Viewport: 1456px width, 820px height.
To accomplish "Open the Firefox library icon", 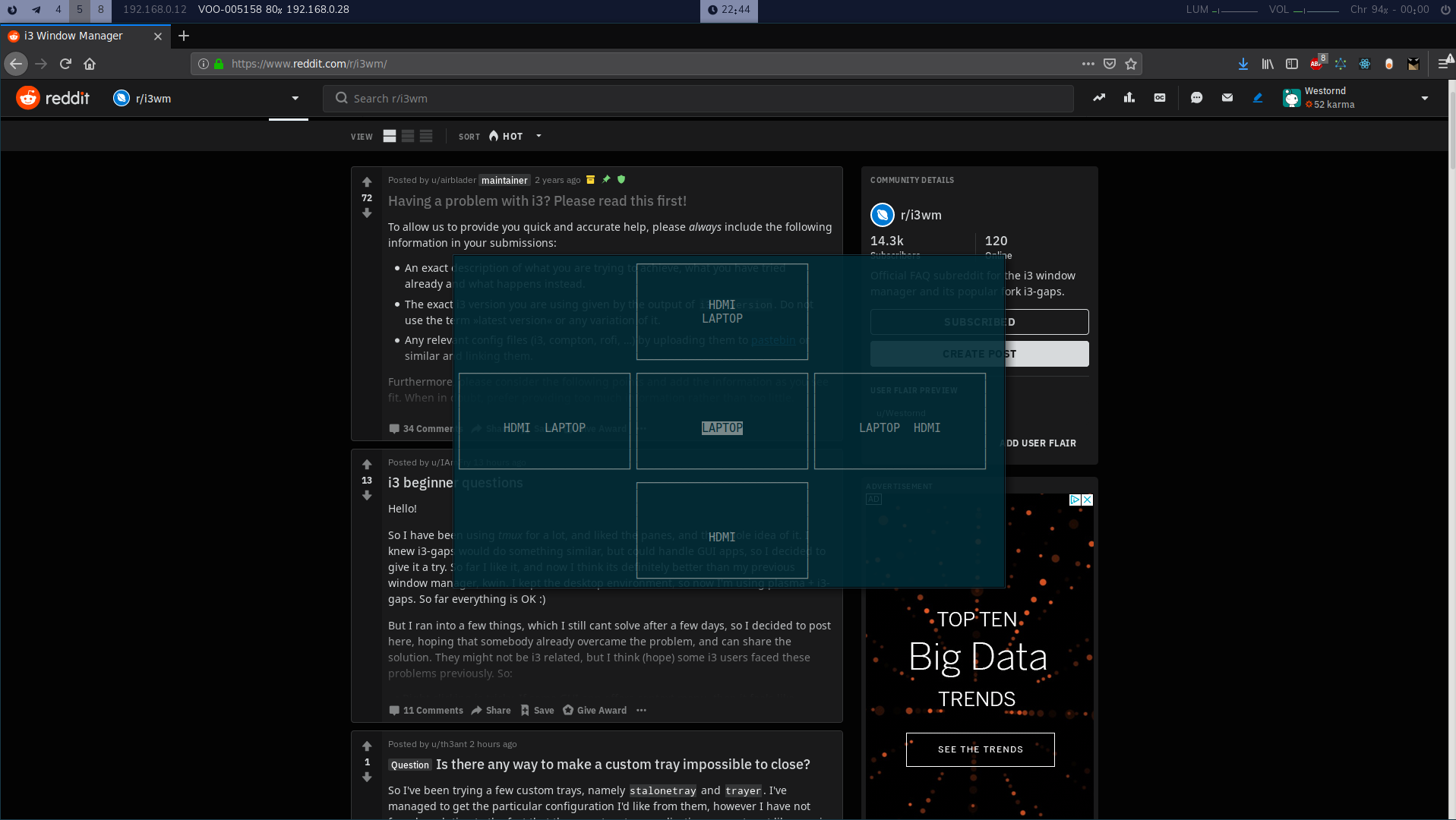I will click(x=1268, y=64).
